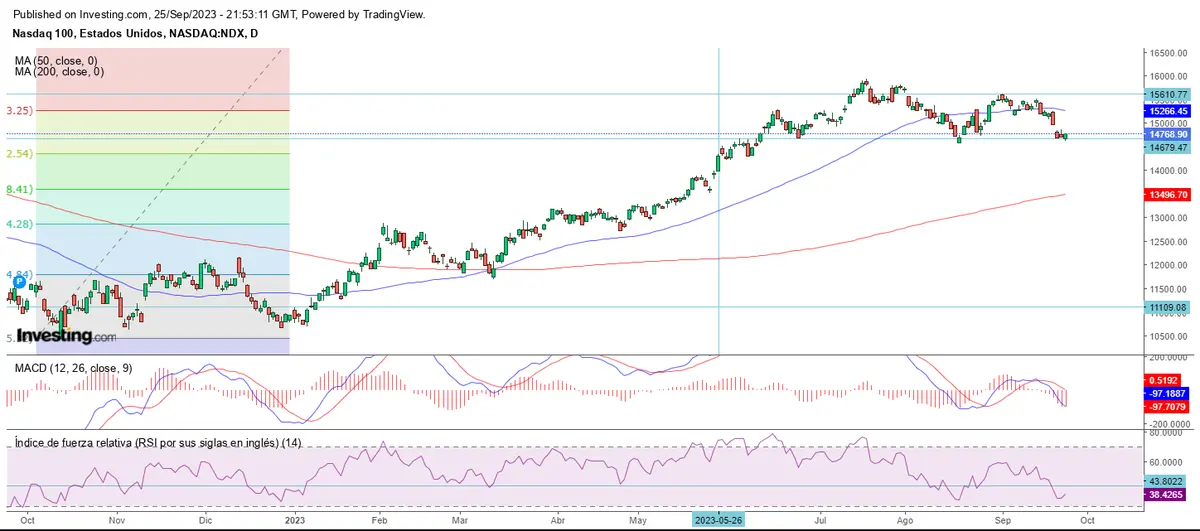Click the MA (50, close, 0) legend

tap(57, 61)
